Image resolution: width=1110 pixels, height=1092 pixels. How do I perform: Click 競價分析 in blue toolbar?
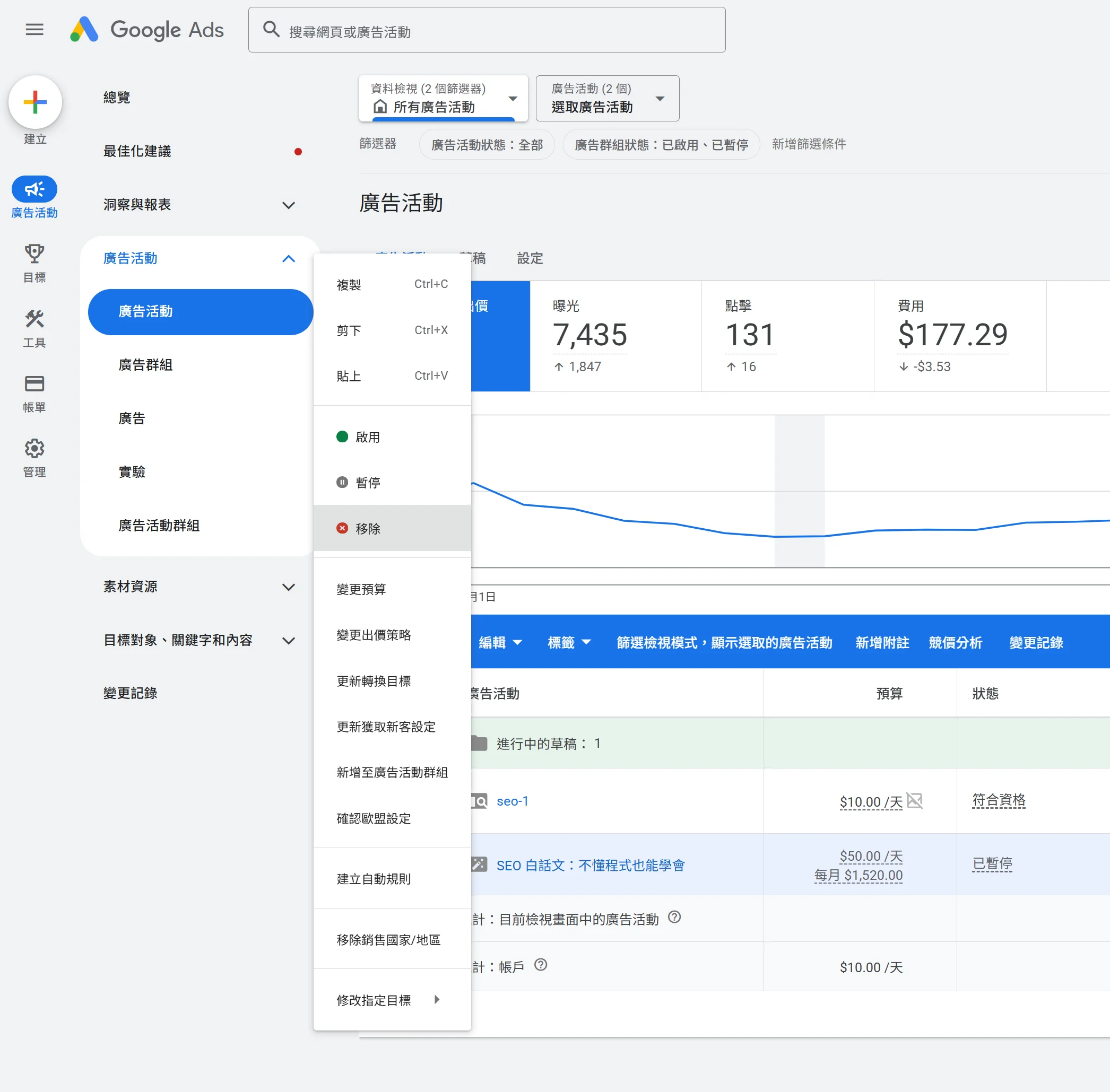coord(956,642)
